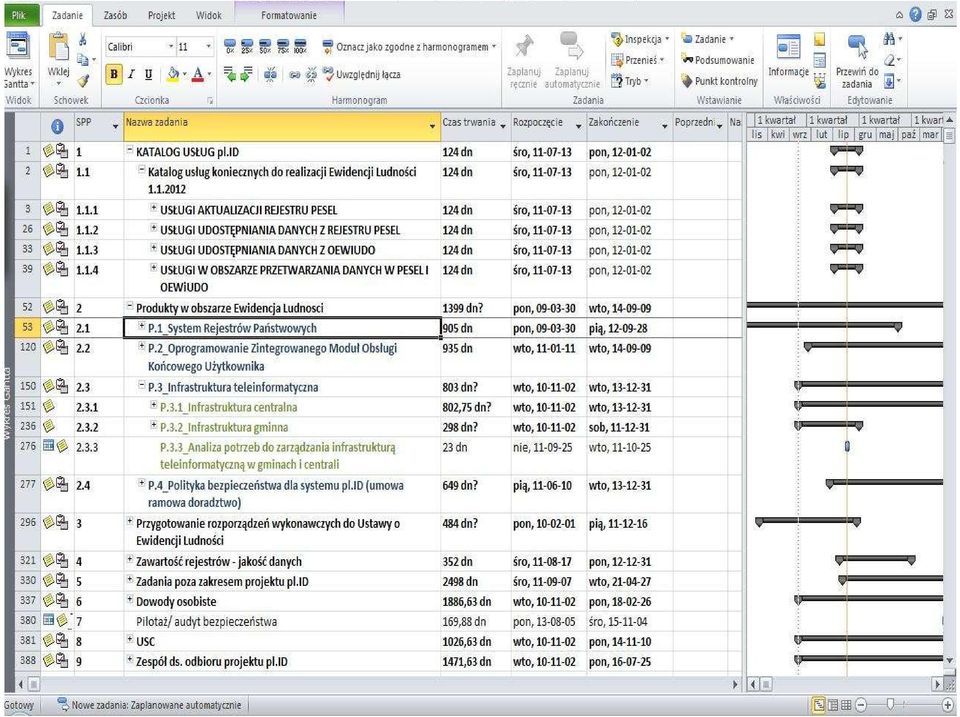Open the Calibri font name dropdown

(x=171, y=47)
